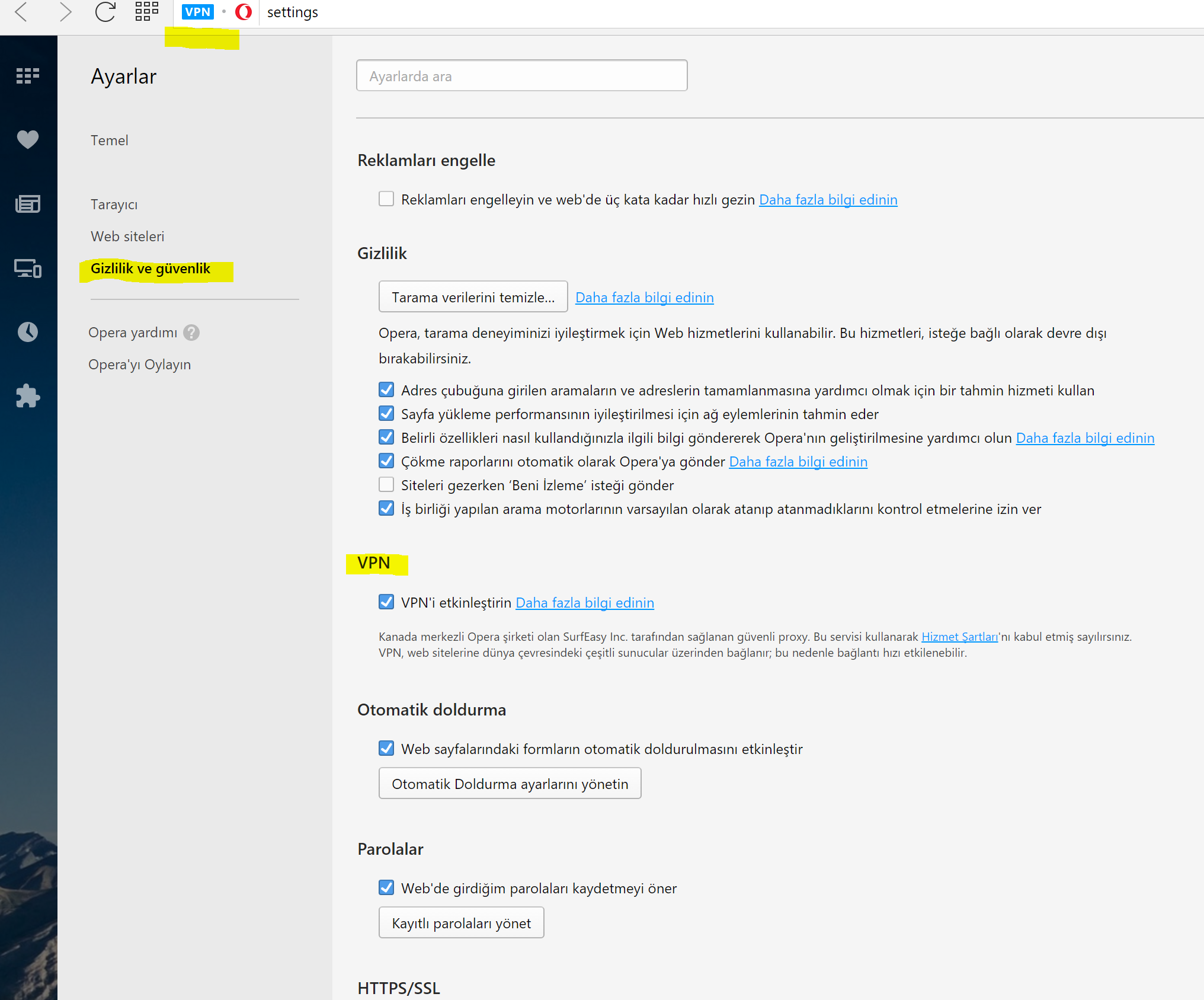Image resolution: width=1204 pixels, height=1000 pixels.
Task: Click the Opera help question mark icon
Action: [x=191, y=333]
